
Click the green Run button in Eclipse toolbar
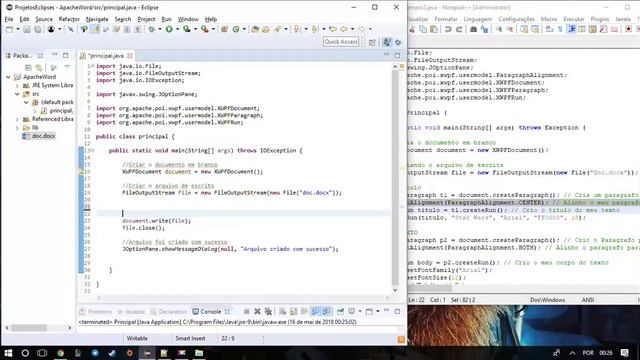[169, 29]
